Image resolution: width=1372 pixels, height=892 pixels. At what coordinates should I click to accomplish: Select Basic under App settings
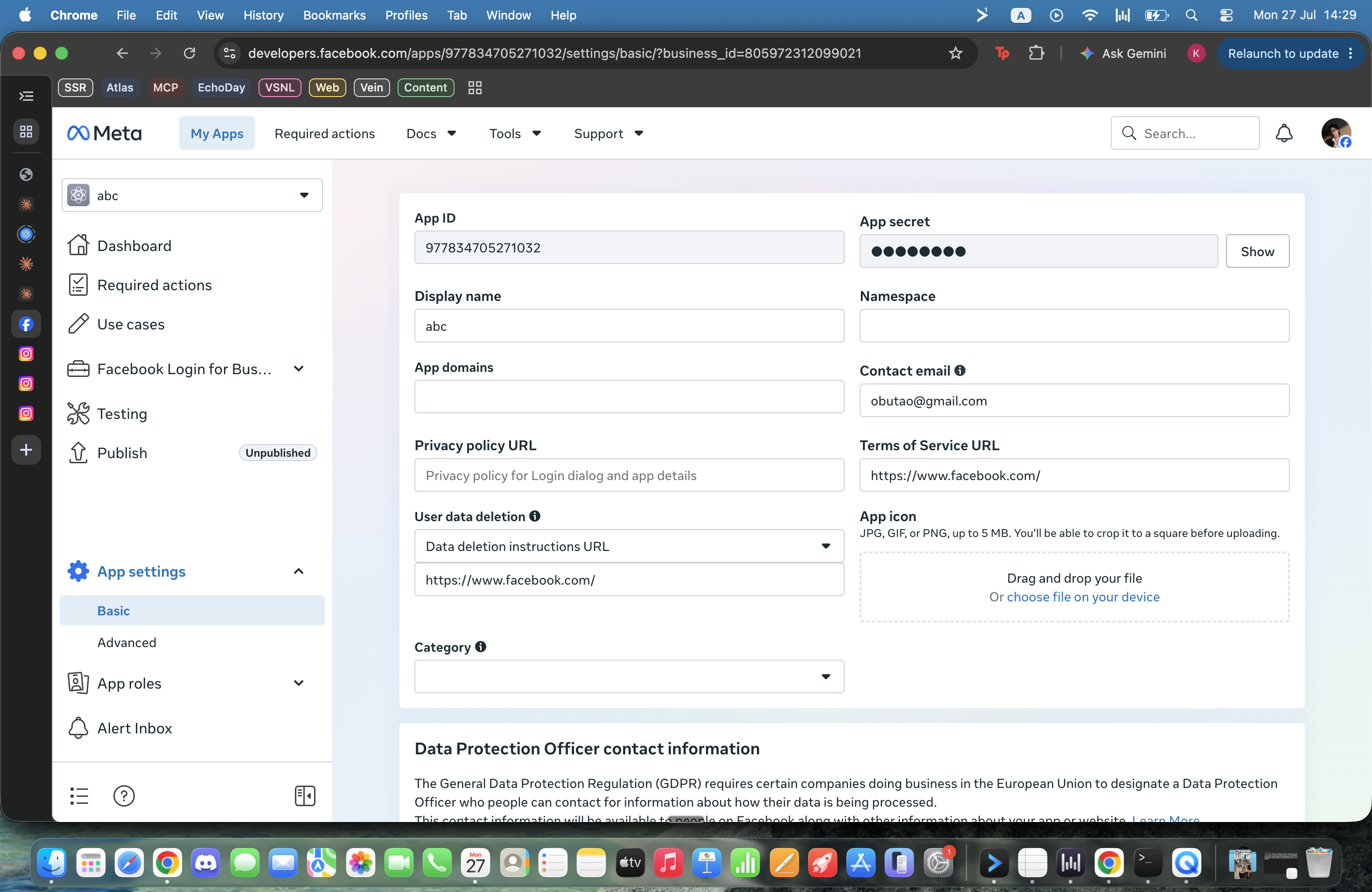(x=193, y=610)
